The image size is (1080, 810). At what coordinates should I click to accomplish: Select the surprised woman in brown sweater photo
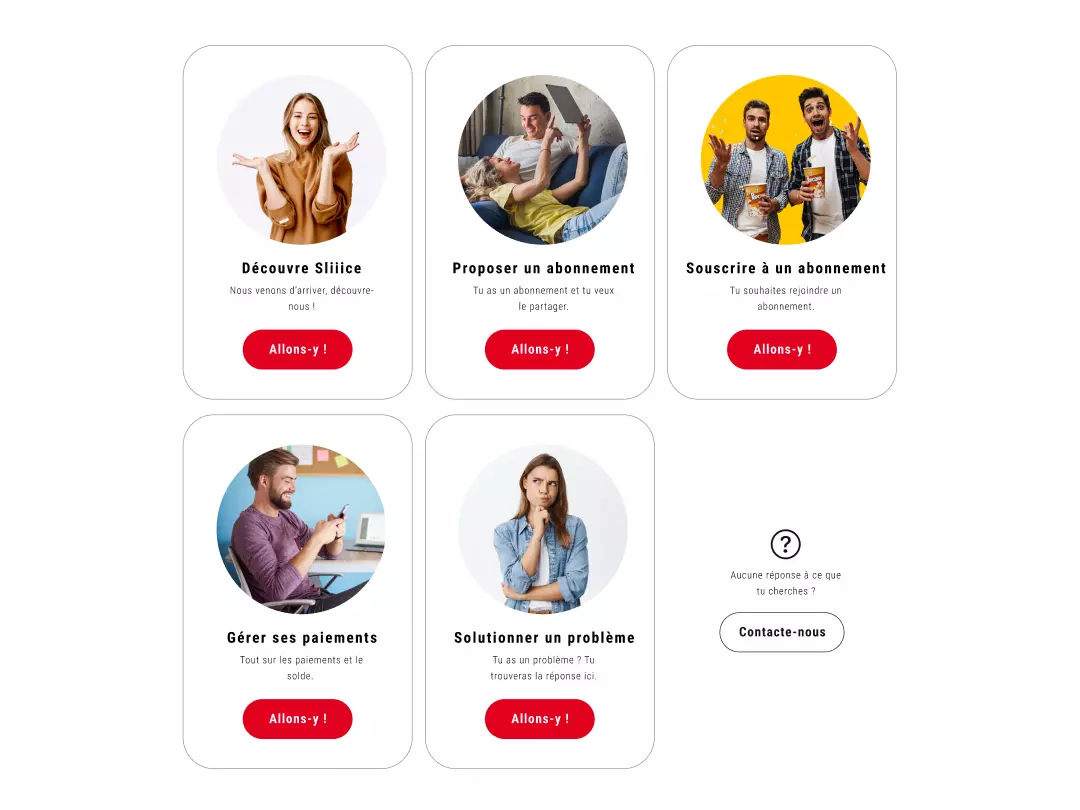coord(301,160)
